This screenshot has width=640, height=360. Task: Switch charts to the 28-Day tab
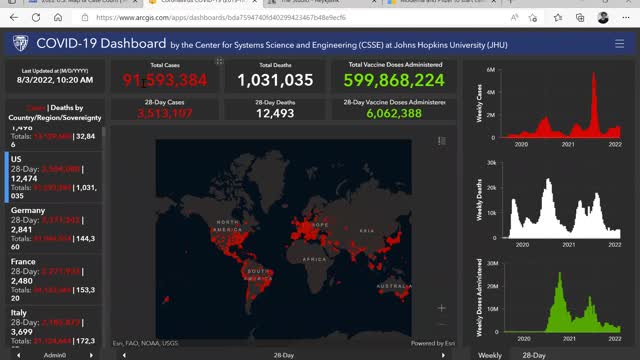[x=534, y=356]
